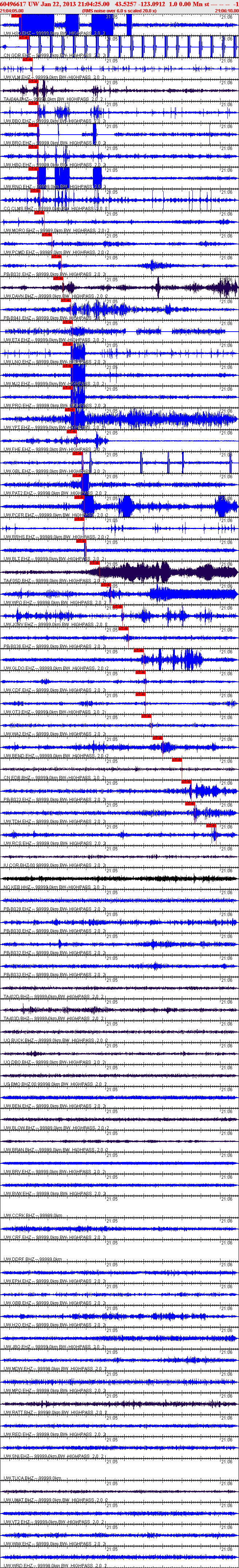239x1568 pixels.
Task: Select the UW.VLM EHZ trace label
Action: (x=55, y=77)
